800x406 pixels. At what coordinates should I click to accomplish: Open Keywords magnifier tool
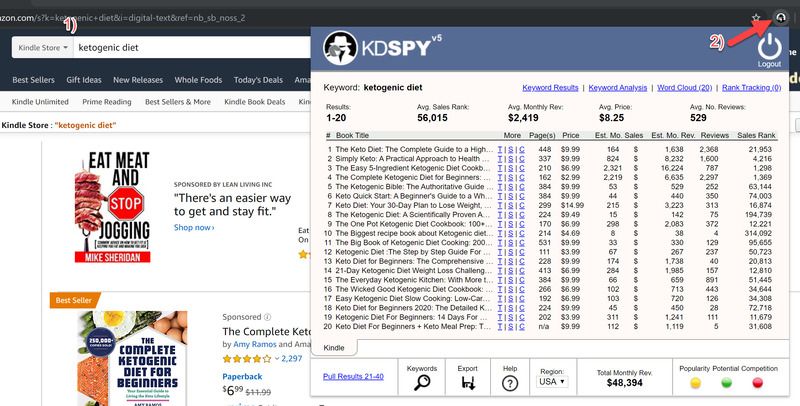pos(422,383)
